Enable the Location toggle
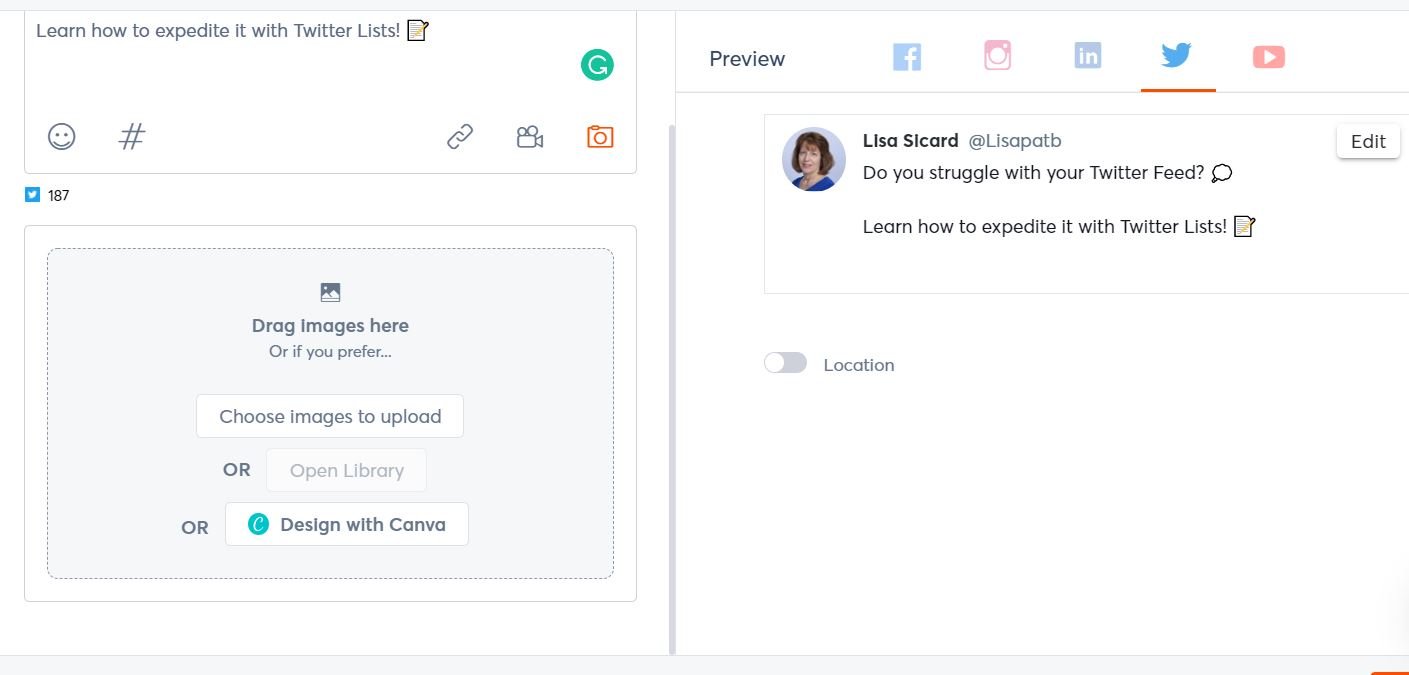 click(785, 362)
